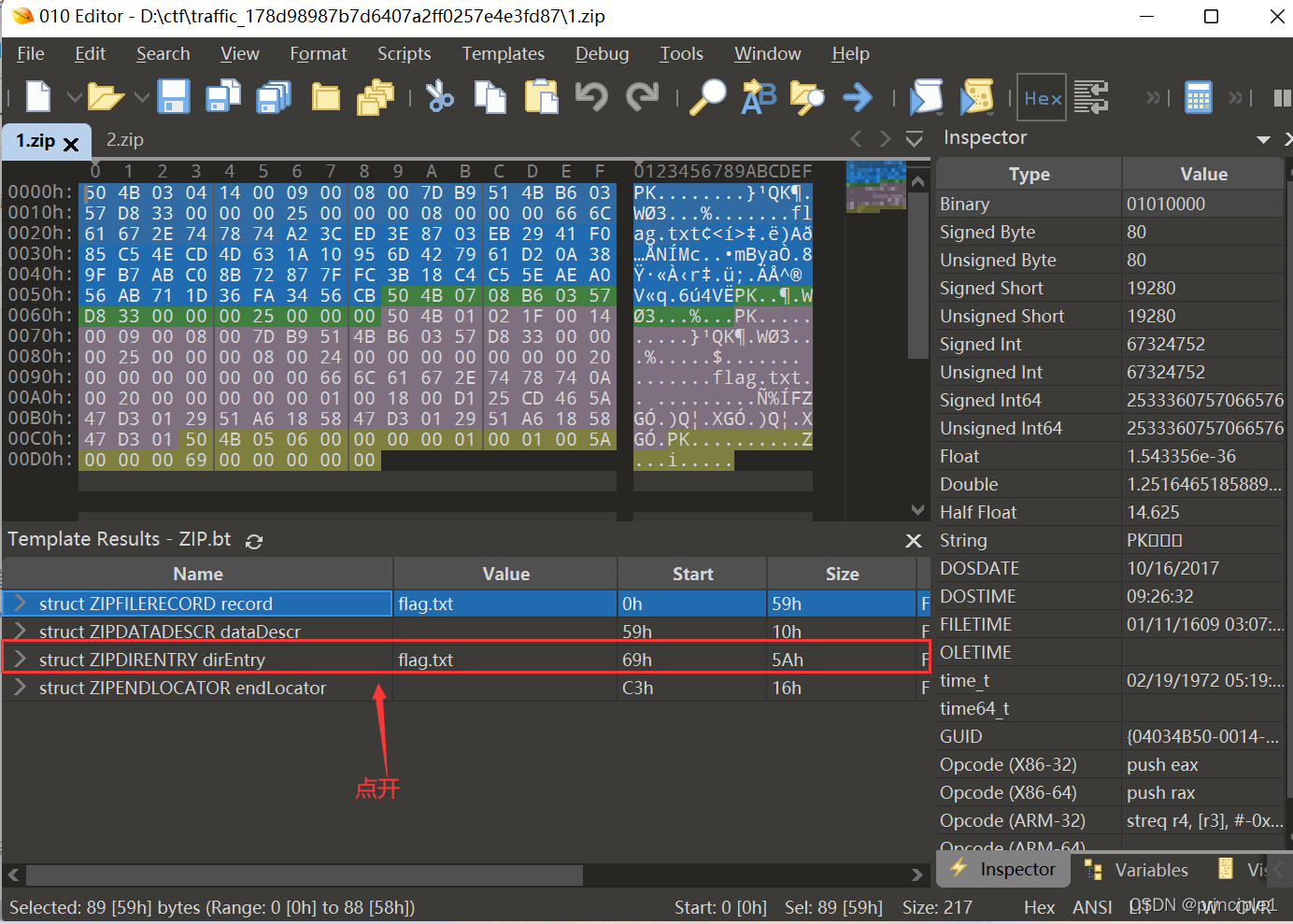The width and height of the screenshot is (1293, 924).
Task: Open the Search menu
Action: (x=163, y=53)
